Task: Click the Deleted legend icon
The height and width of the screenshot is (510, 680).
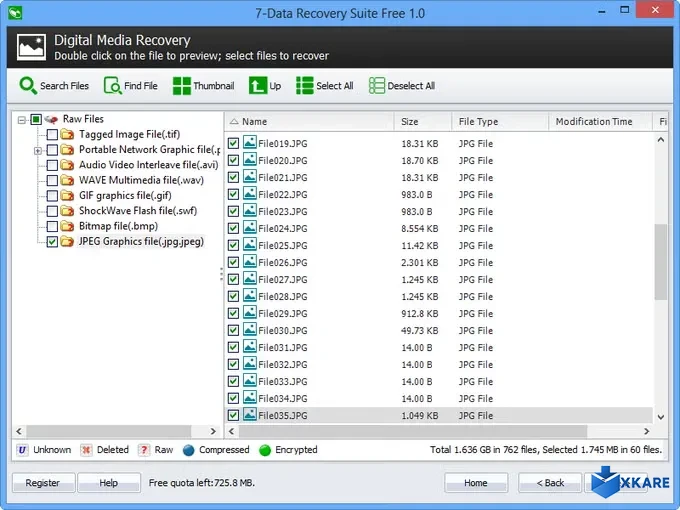Action: pos(86,450)
